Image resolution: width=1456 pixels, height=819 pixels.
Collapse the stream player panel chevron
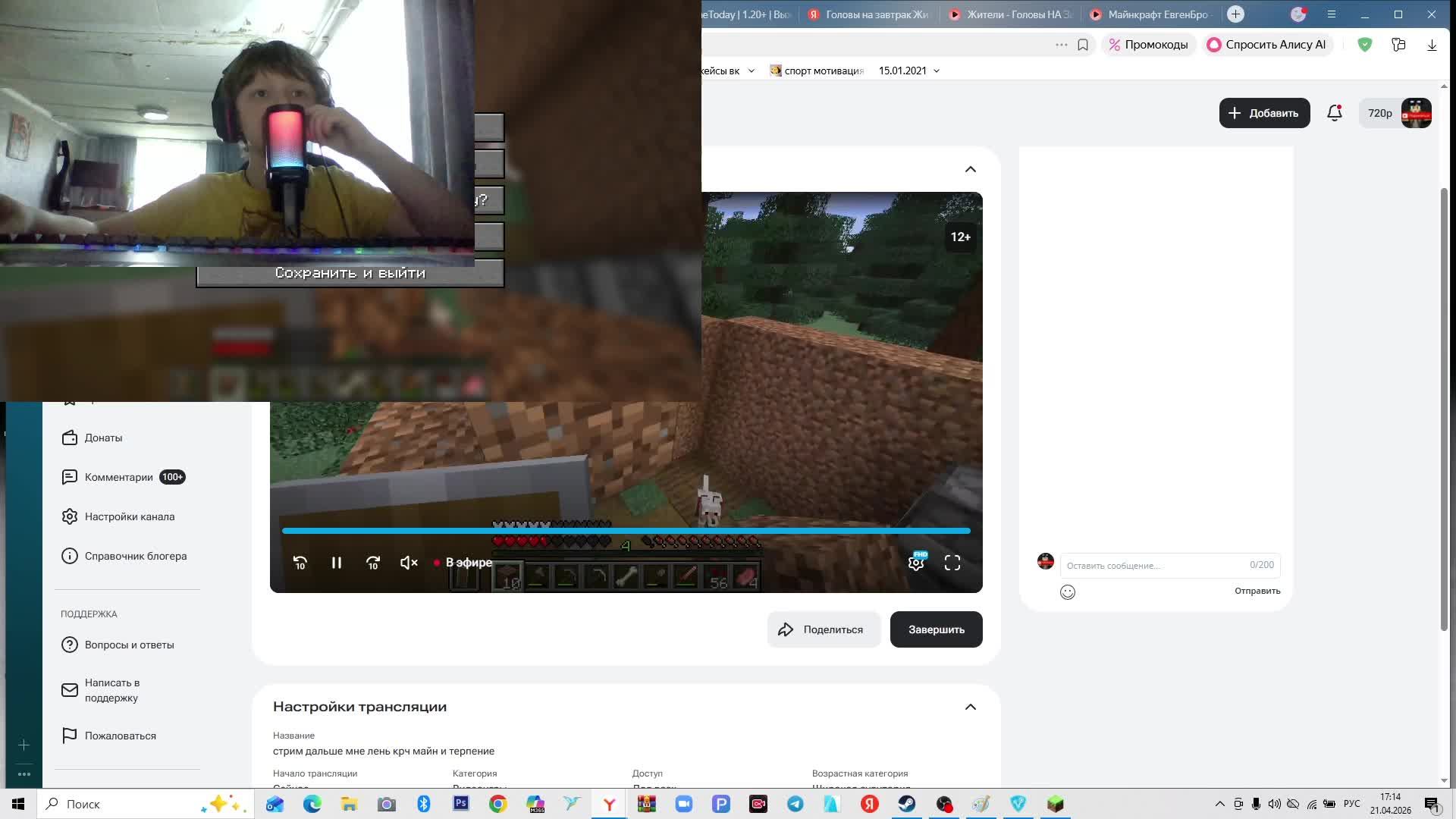971,169
